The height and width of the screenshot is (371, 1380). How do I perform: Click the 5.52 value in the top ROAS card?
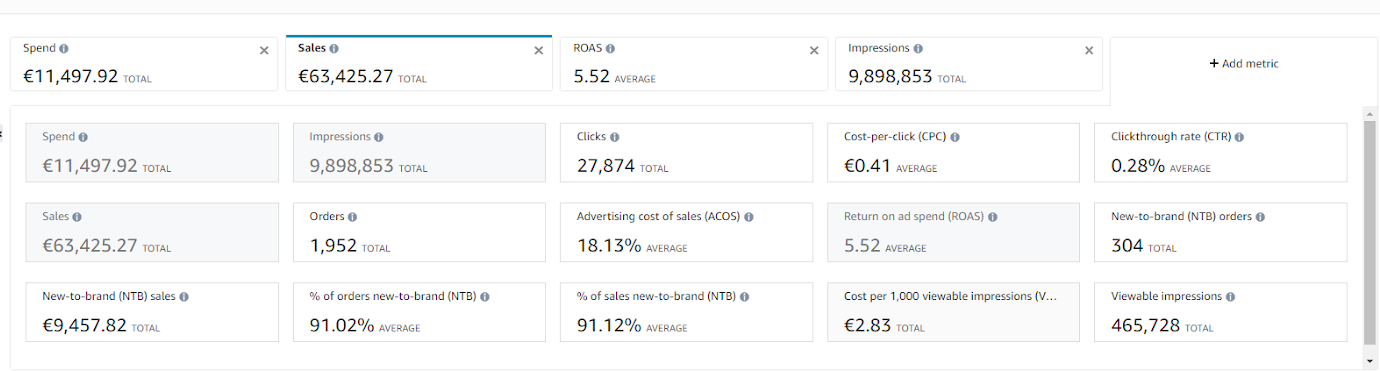(592, 75)
